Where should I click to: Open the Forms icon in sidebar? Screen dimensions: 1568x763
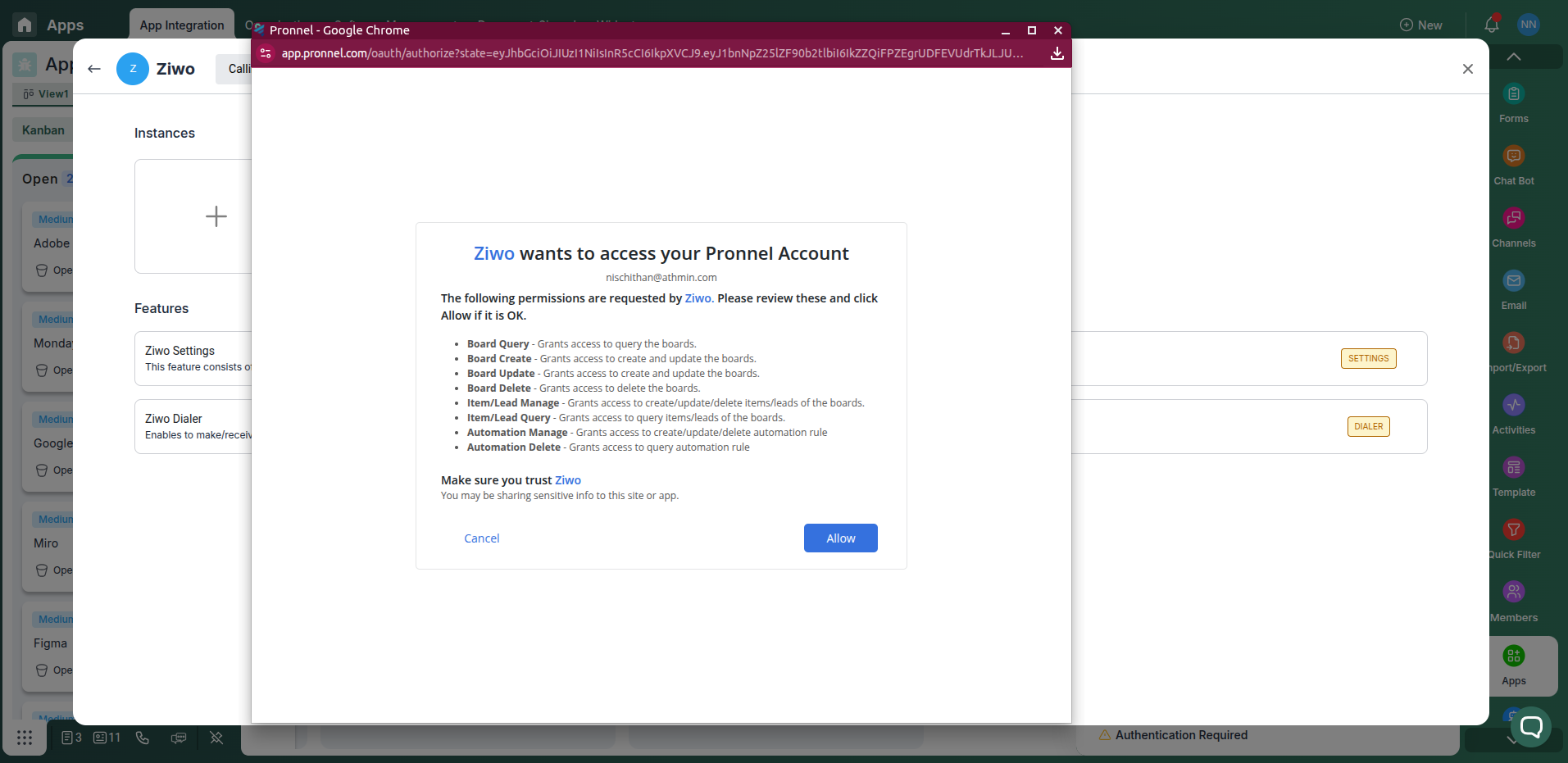(1513, 94)
